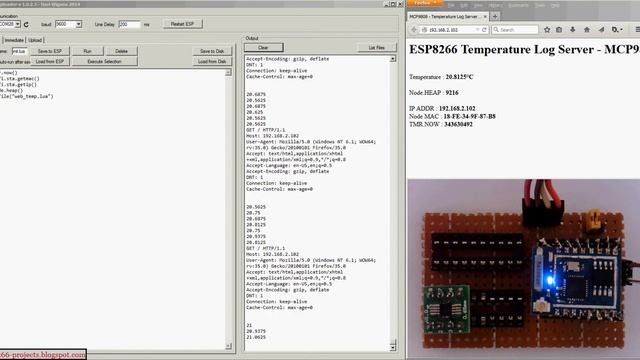Refresh the COM port list icon

(x=26, y=24)
